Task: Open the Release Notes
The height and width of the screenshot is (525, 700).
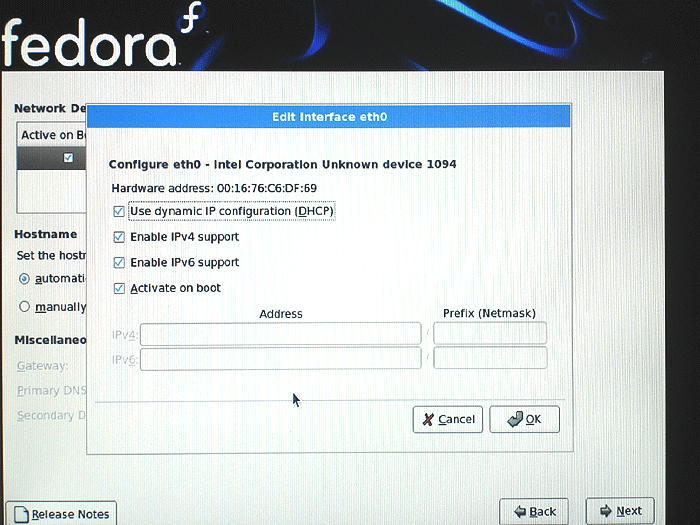Action: click(61, 513)
